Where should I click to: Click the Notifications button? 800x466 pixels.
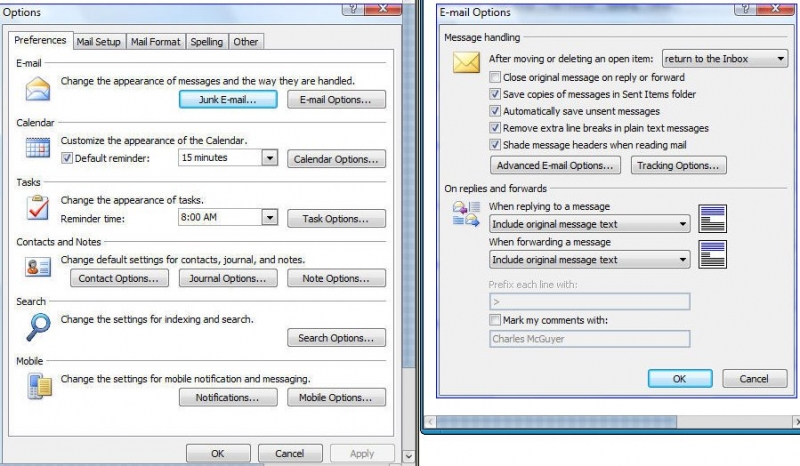(x=228, y=398)
